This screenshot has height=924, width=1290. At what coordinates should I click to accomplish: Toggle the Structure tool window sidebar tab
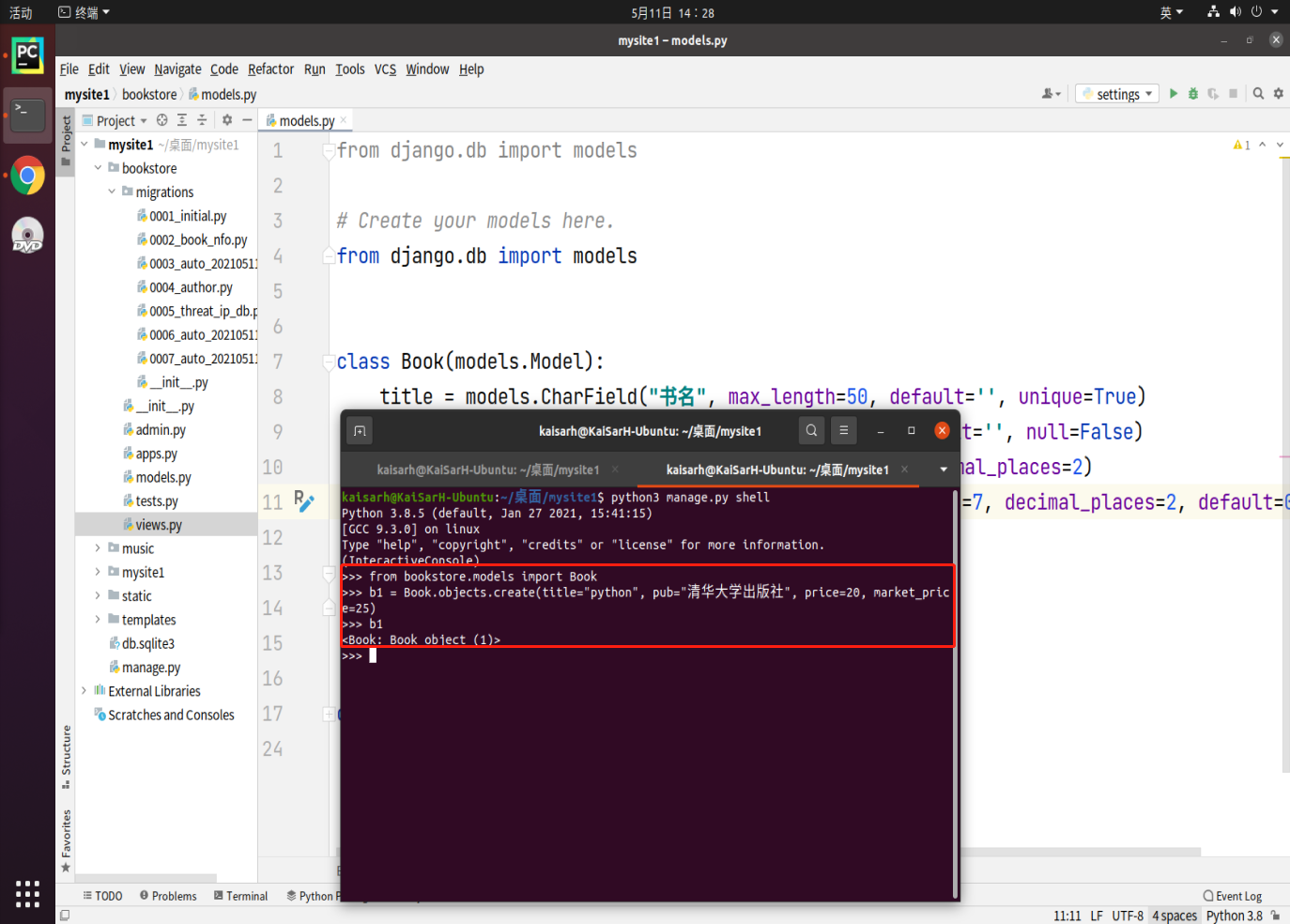pyautogui.click(x=66, y=757)
